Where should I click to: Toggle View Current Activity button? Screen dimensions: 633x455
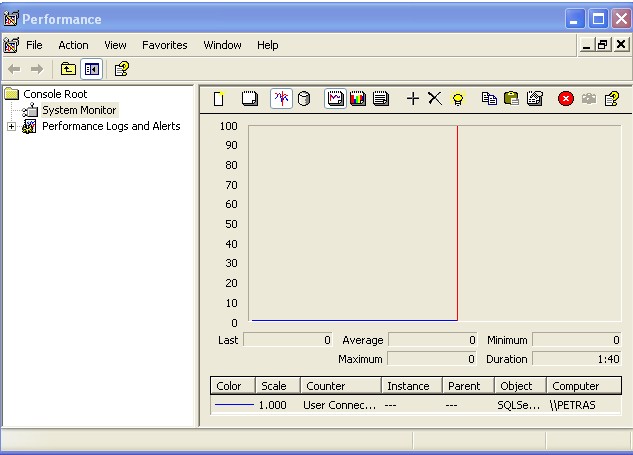click(281, 99)
